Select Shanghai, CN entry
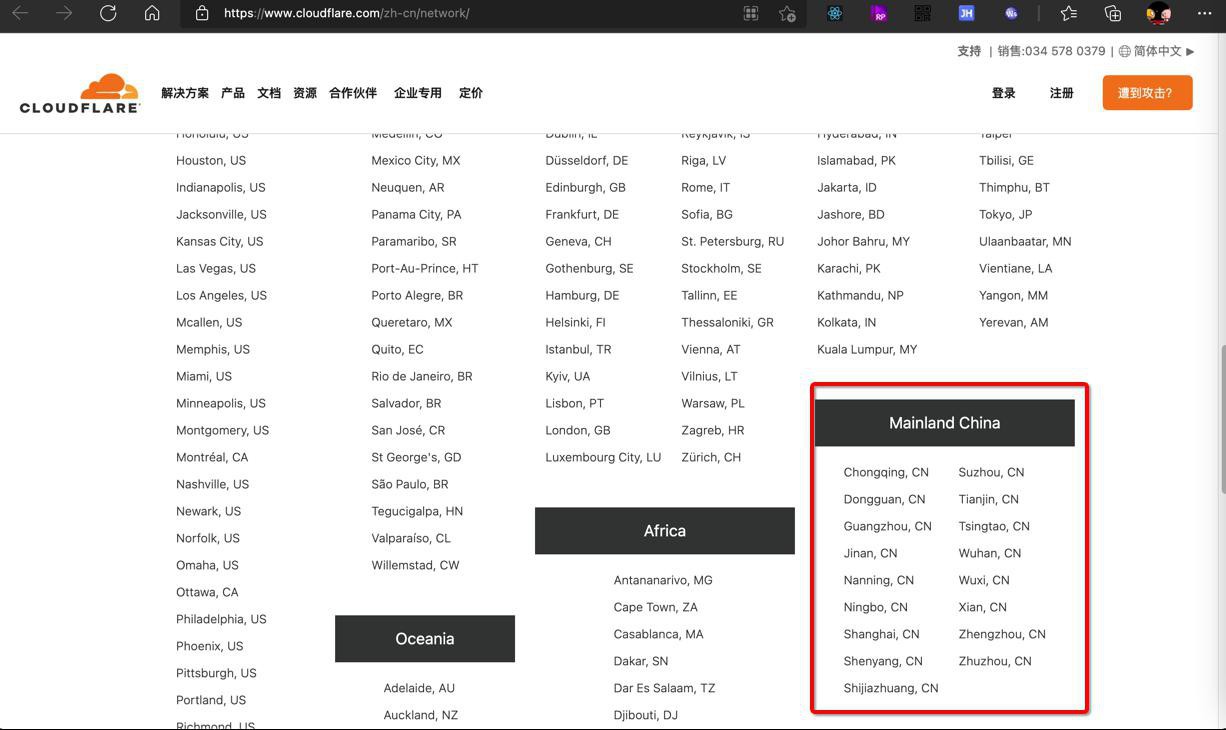Viewport: 1226px width, 730px height. coord(881,634)
